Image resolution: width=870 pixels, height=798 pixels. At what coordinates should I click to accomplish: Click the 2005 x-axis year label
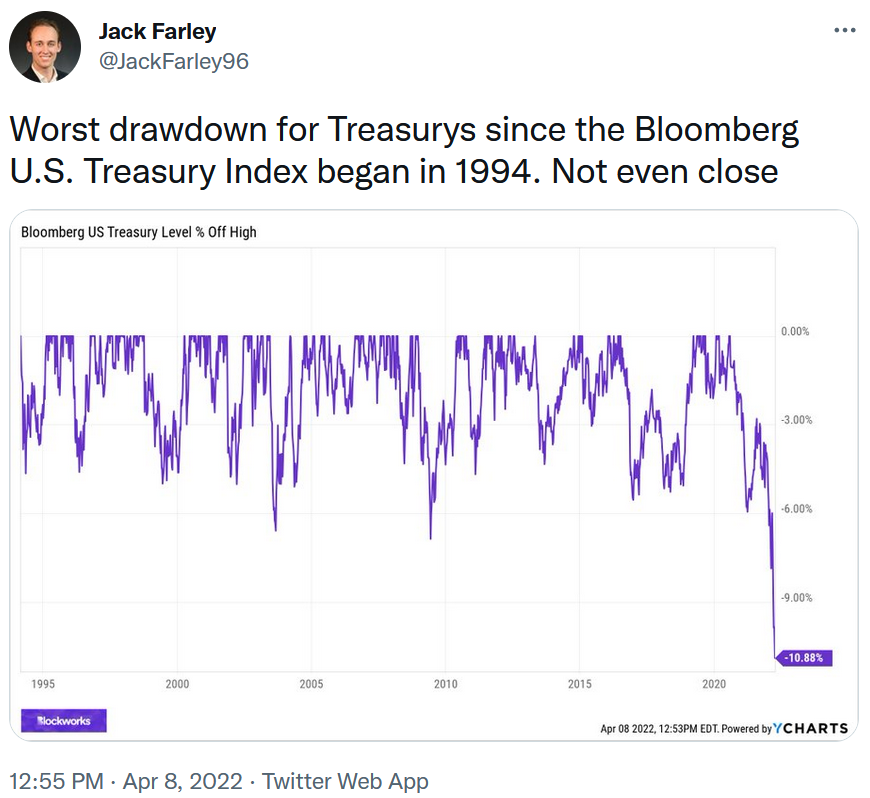[311, 684]
